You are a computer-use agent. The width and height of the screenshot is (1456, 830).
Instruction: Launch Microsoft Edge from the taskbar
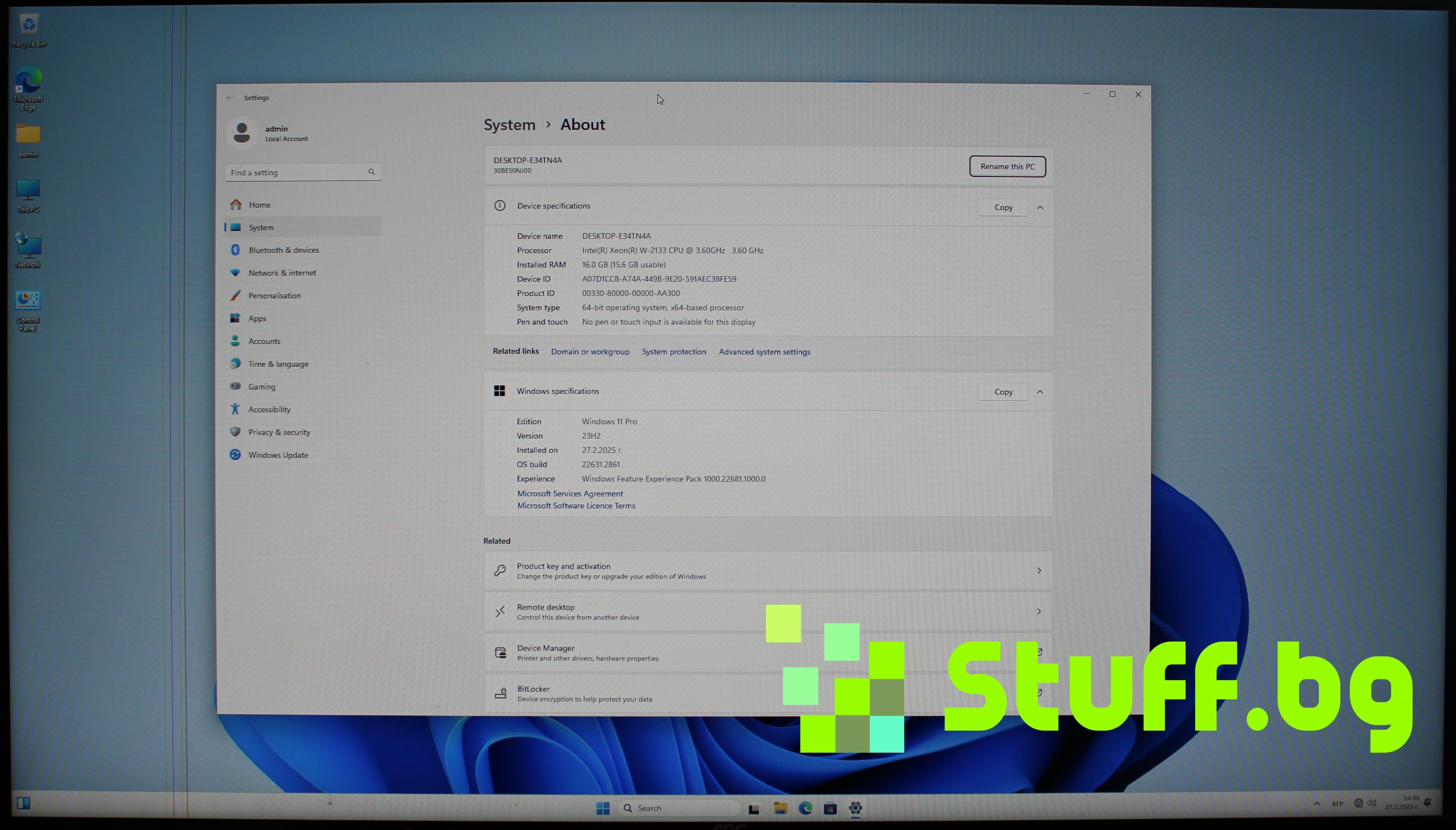805,808
